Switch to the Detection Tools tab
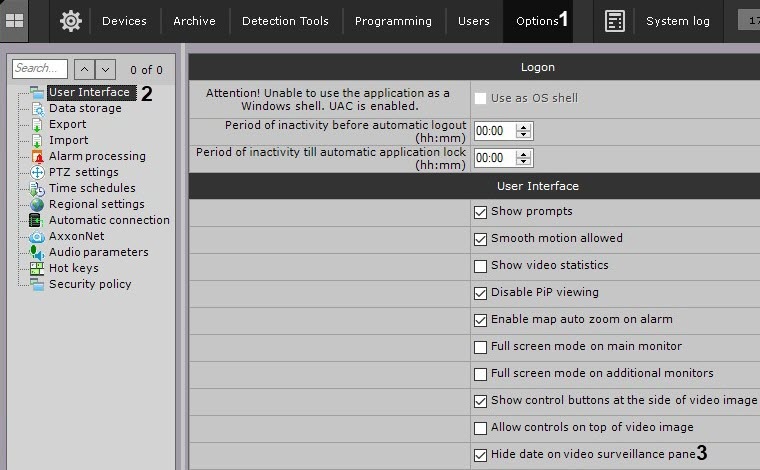The image size is (760, 470). (285, 21)
